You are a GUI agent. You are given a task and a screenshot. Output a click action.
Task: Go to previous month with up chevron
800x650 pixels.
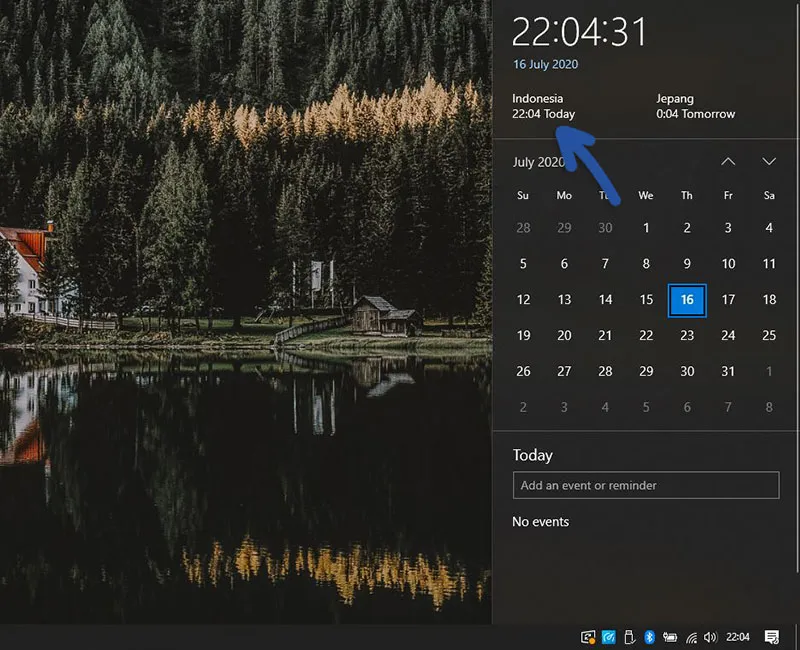coord(728,162)
